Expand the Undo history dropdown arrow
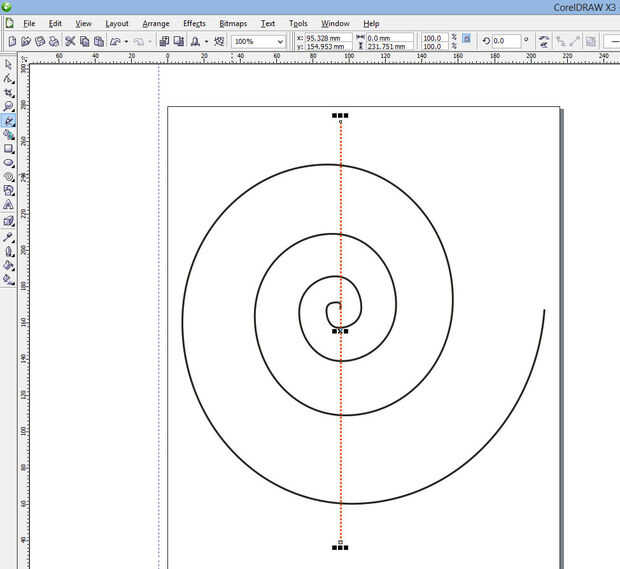620x569 pixels. 127,42
